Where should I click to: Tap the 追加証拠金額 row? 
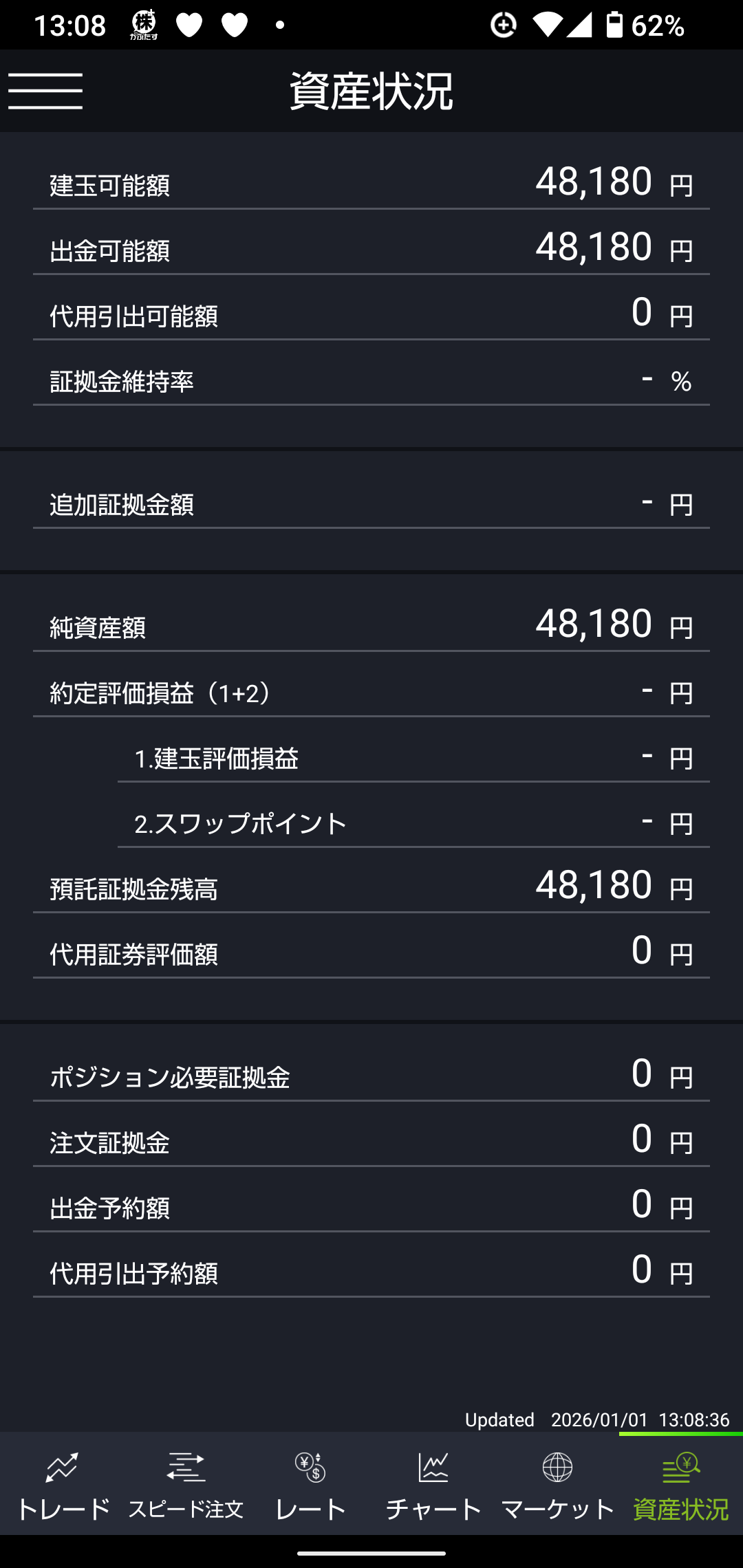click(371, 504)
